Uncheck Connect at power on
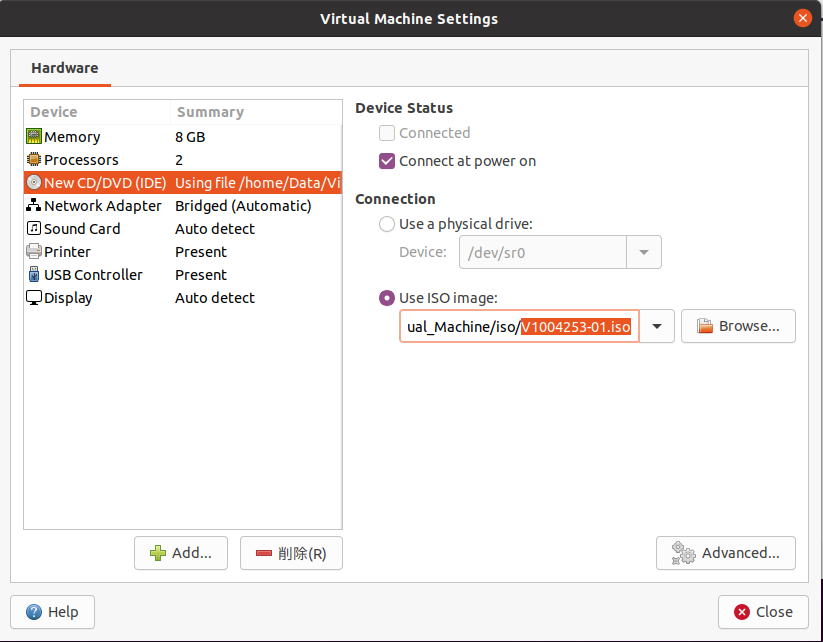 [x=387, y=161]
